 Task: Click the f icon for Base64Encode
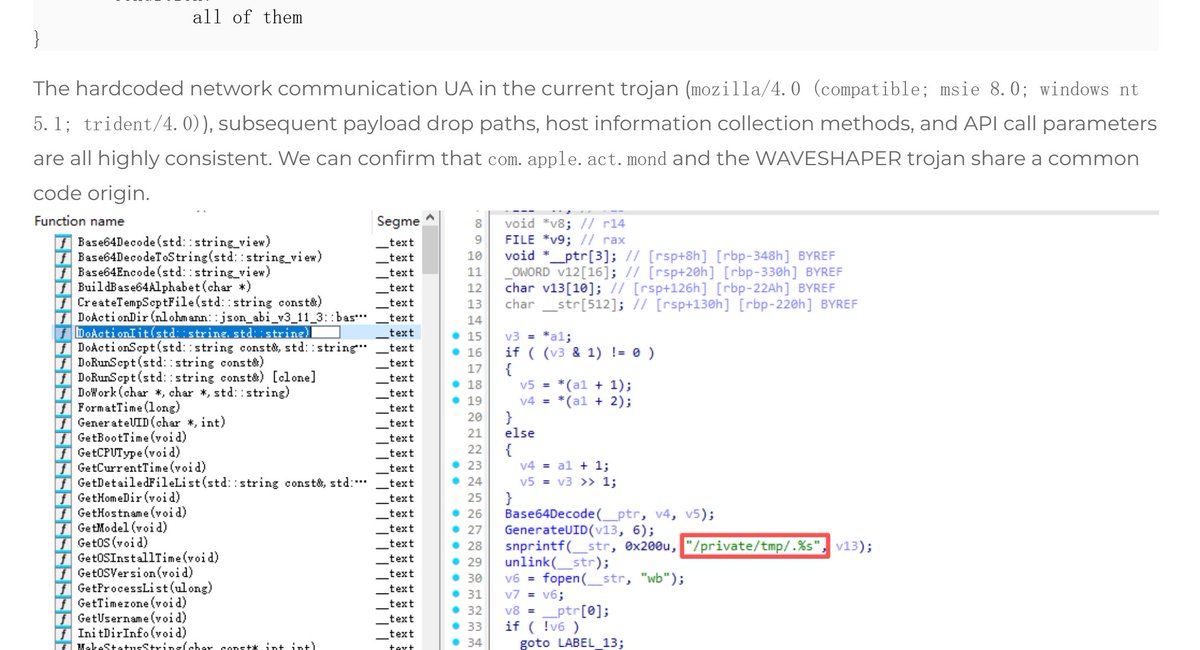tap(63, 272)
